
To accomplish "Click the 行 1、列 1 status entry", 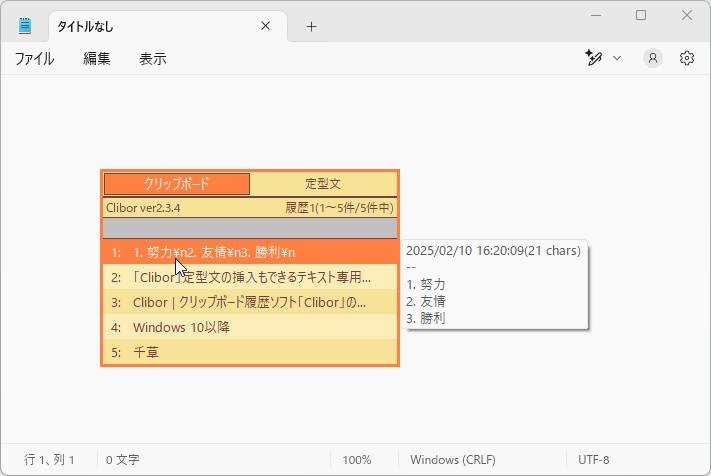I will coord(49,460).
